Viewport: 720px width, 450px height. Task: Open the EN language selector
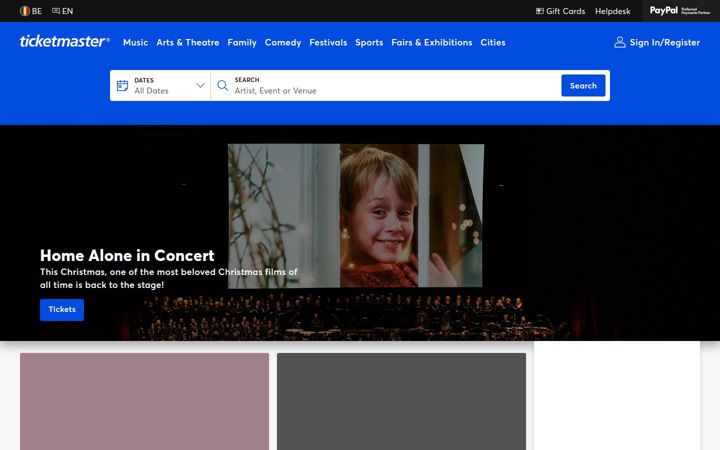point(62,11)
